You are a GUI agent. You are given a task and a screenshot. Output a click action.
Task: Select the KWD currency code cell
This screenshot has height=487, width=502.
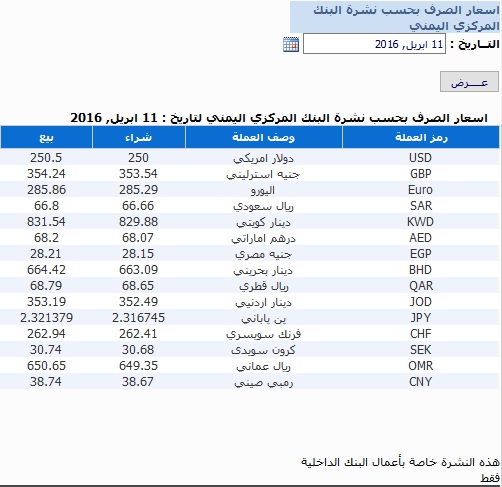click(421, 222)
